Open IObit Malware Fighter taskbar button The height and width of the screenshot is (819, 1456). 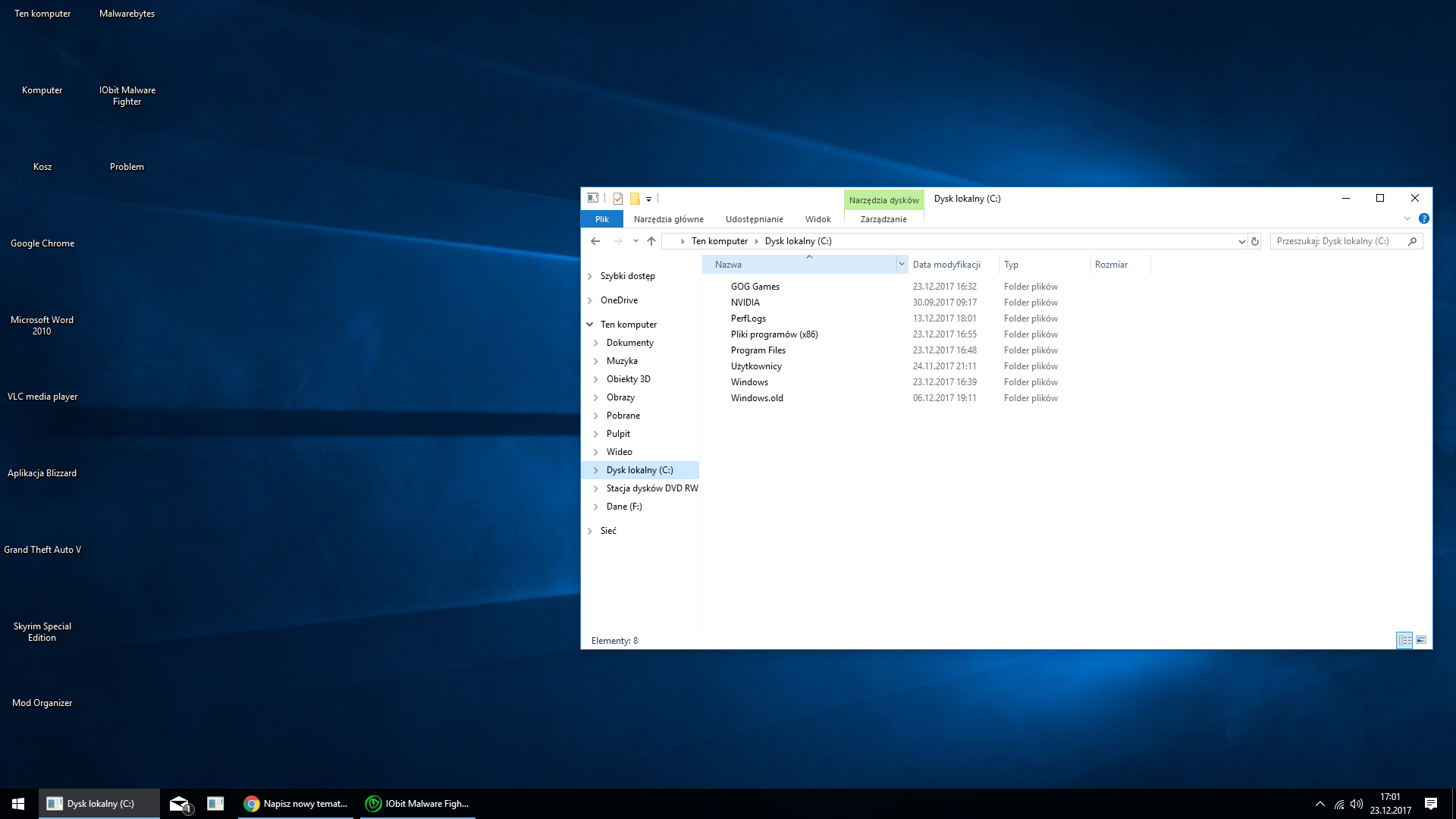417,804
